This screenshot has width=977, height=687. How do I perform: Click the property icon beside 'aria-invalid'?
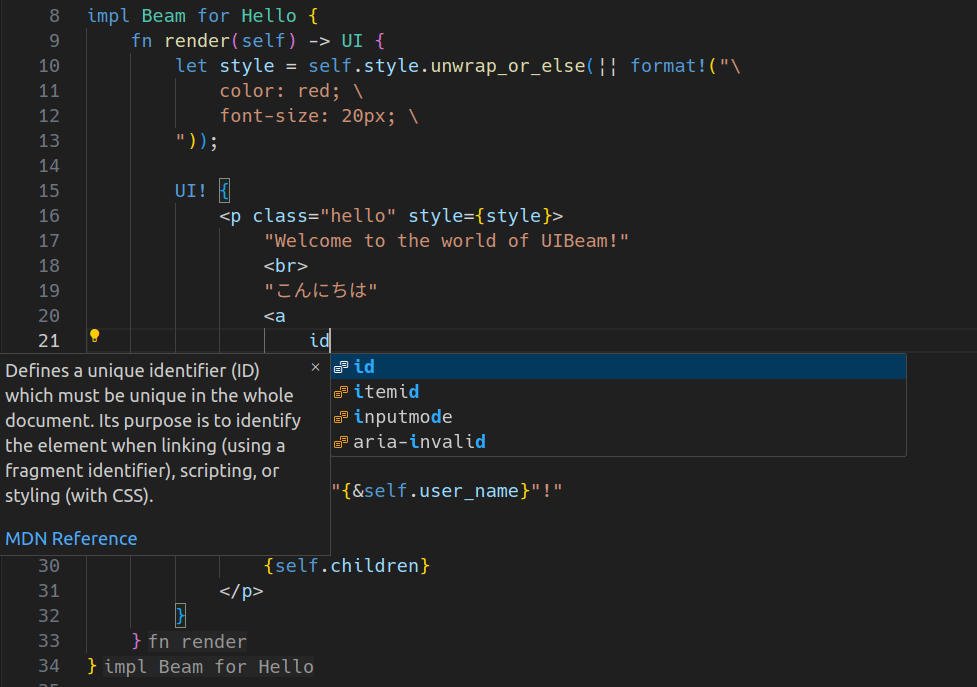341,442
